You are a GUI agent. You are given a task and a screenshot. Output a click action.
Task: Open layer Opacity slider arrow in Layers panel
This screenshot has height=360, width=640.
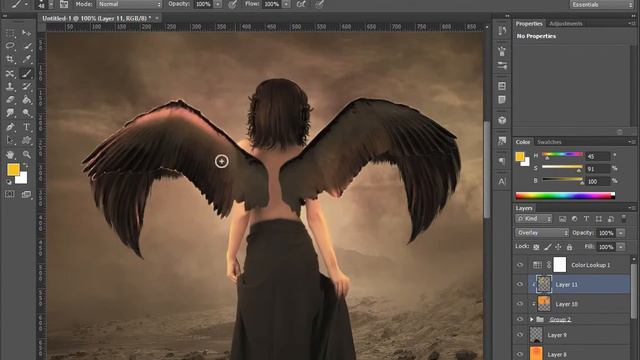(621, 233)
